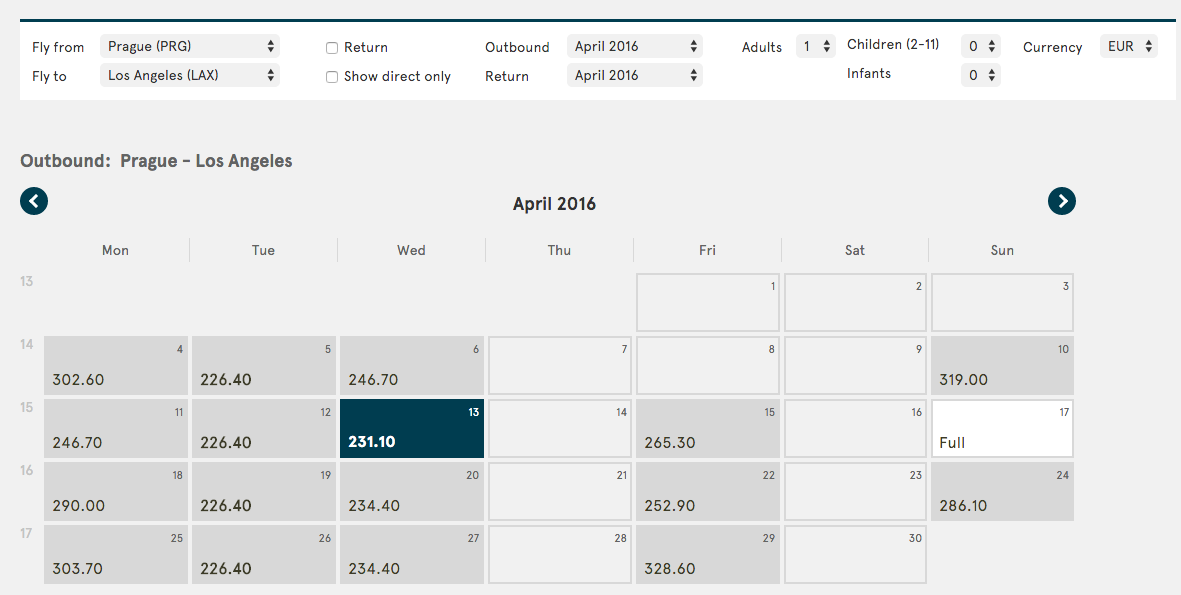Open the Outbound month dropdown

pos(635,46)
